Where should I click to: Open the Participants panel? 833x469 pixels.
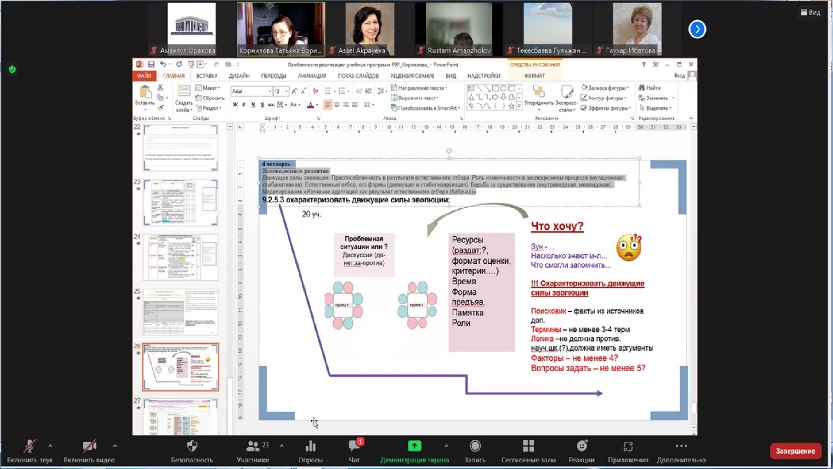click(252, 446)
